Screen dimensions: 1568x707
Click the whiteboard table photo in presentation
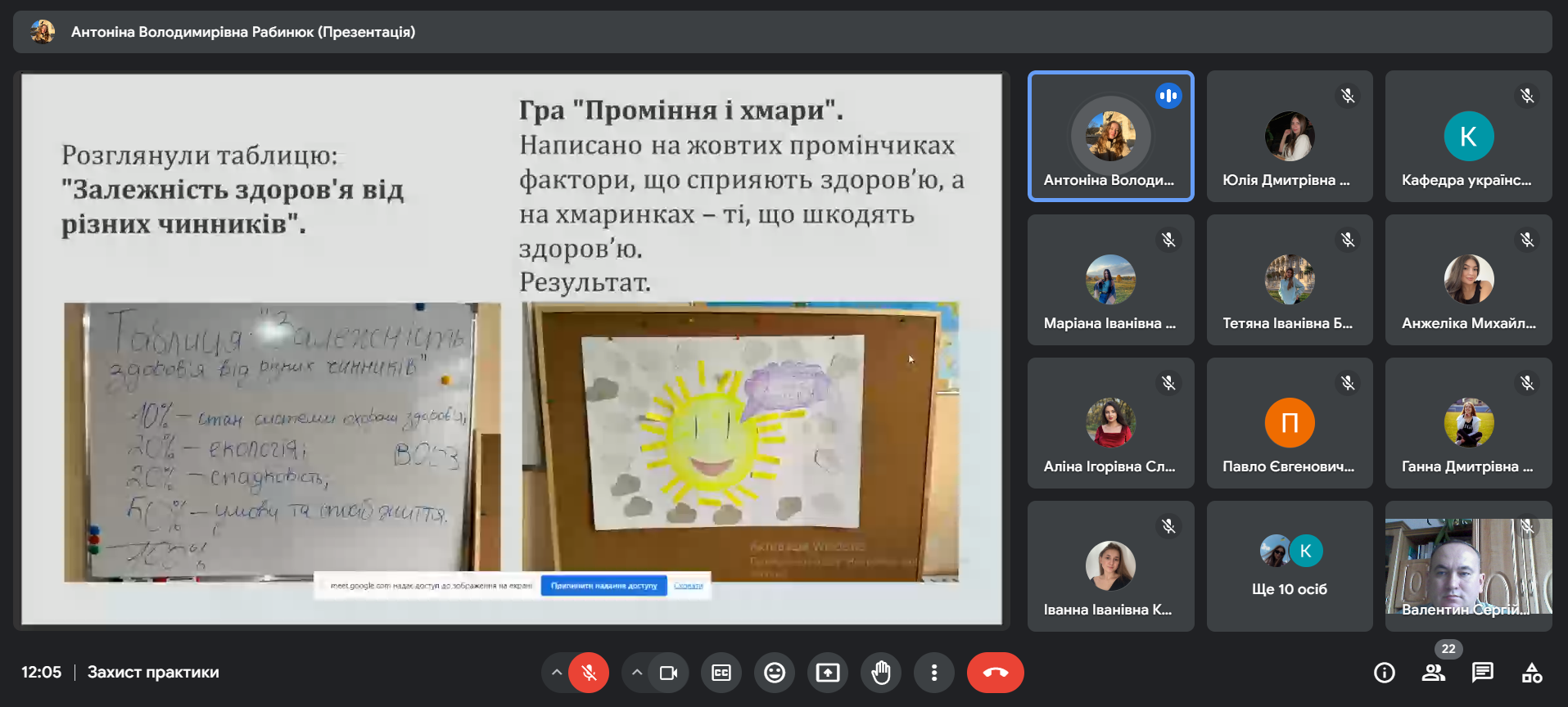point(282,442)
